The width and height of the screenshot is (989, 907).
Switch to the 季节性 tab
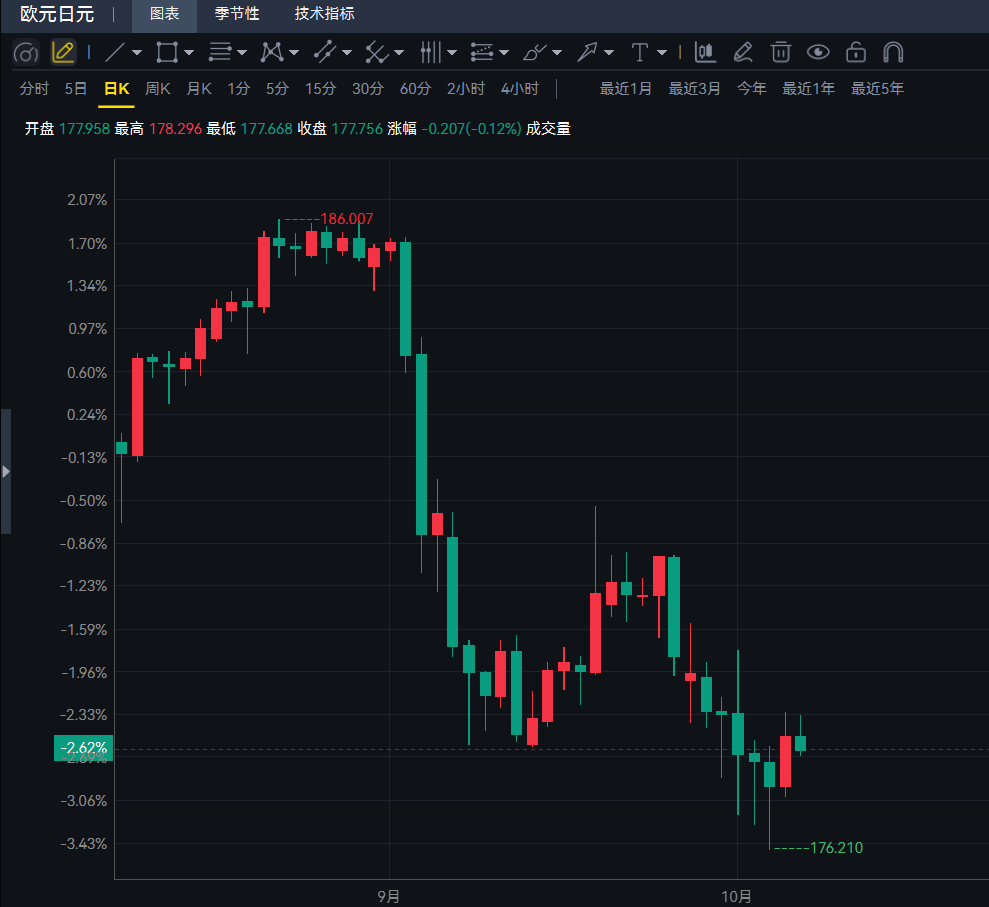237,14
